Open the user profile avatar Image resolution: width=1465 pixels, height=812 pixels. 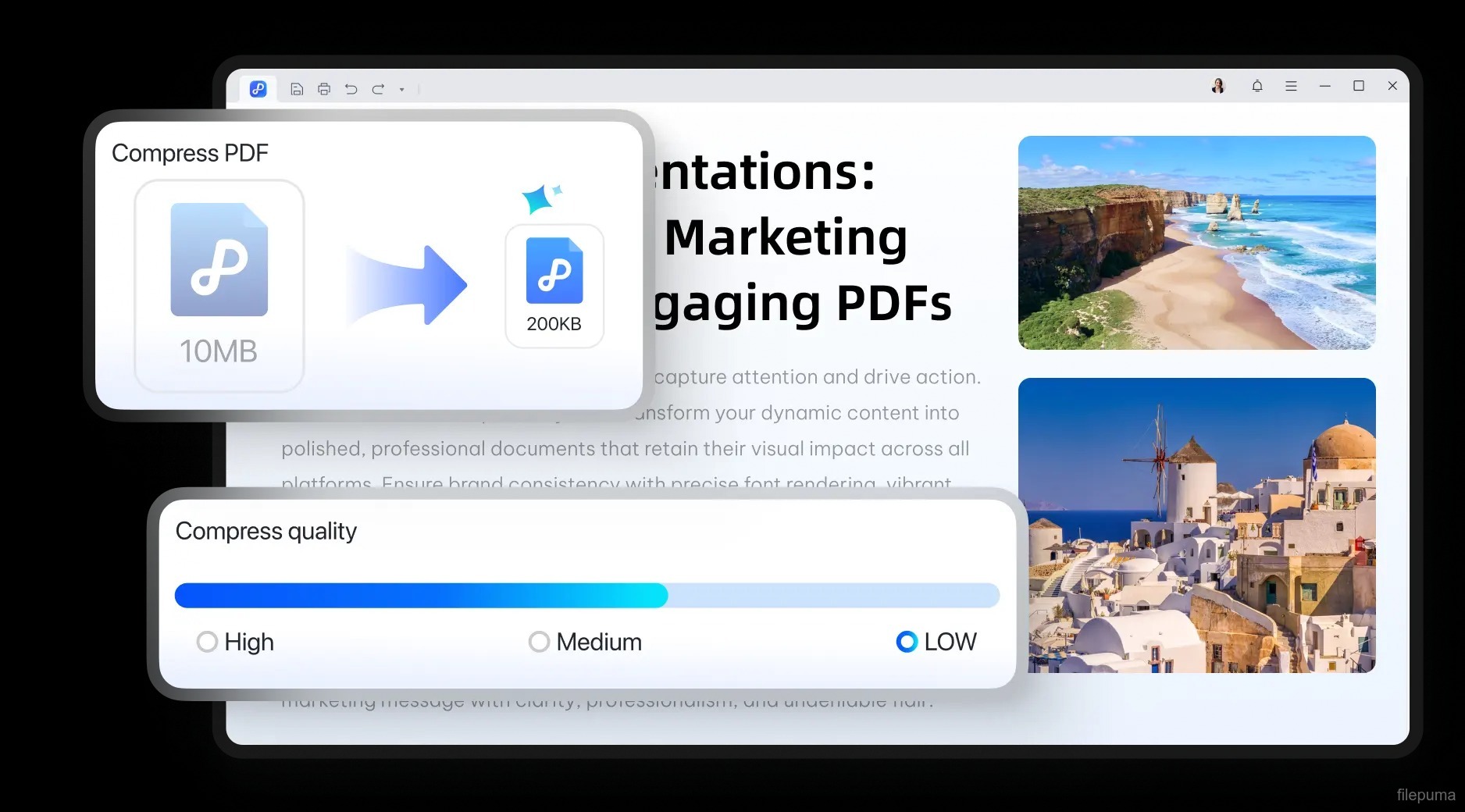[1217, 86]
